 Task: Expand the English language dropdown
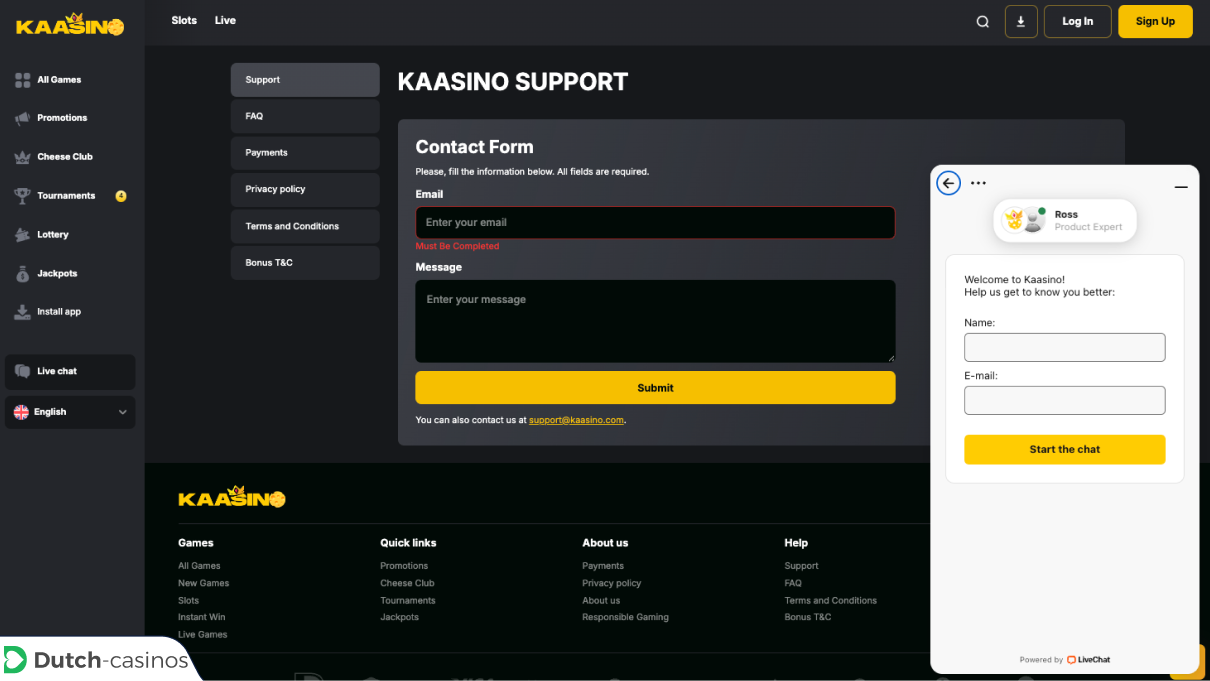(70, 412)
